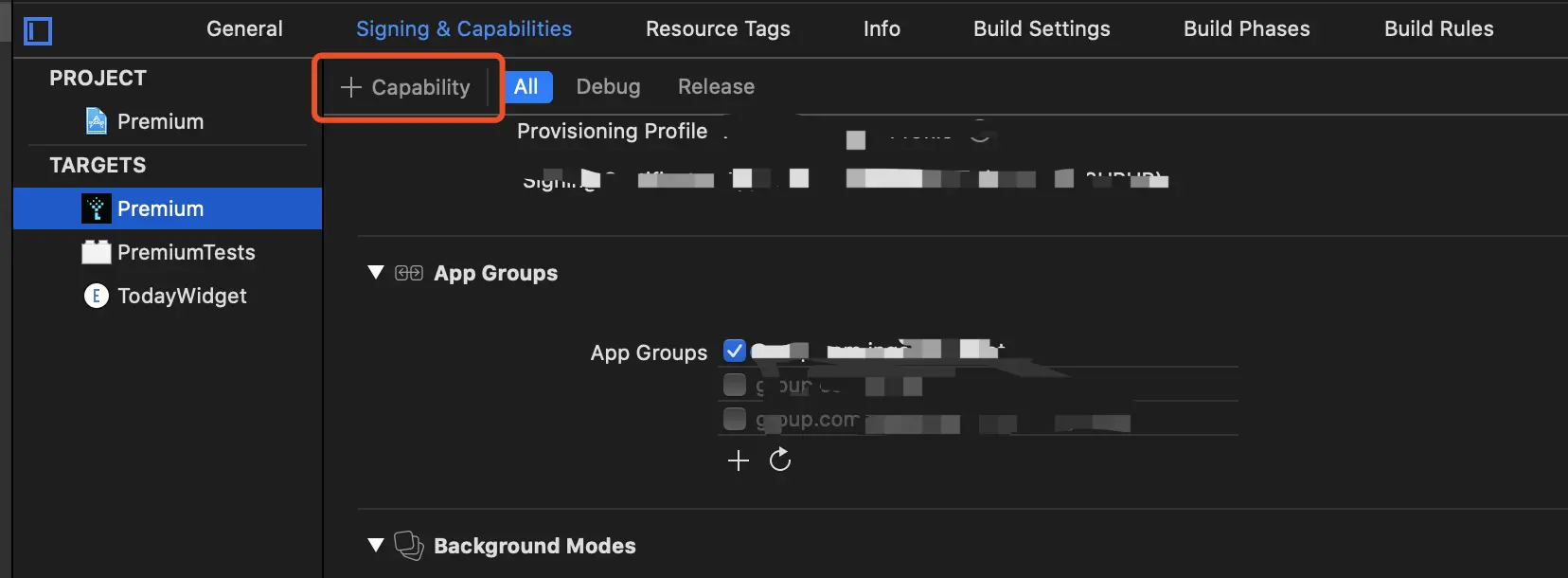The width and height of the screenshot is (1568, 578).
Task: Collapse the App Groups section
Action: tap(376, 273)
